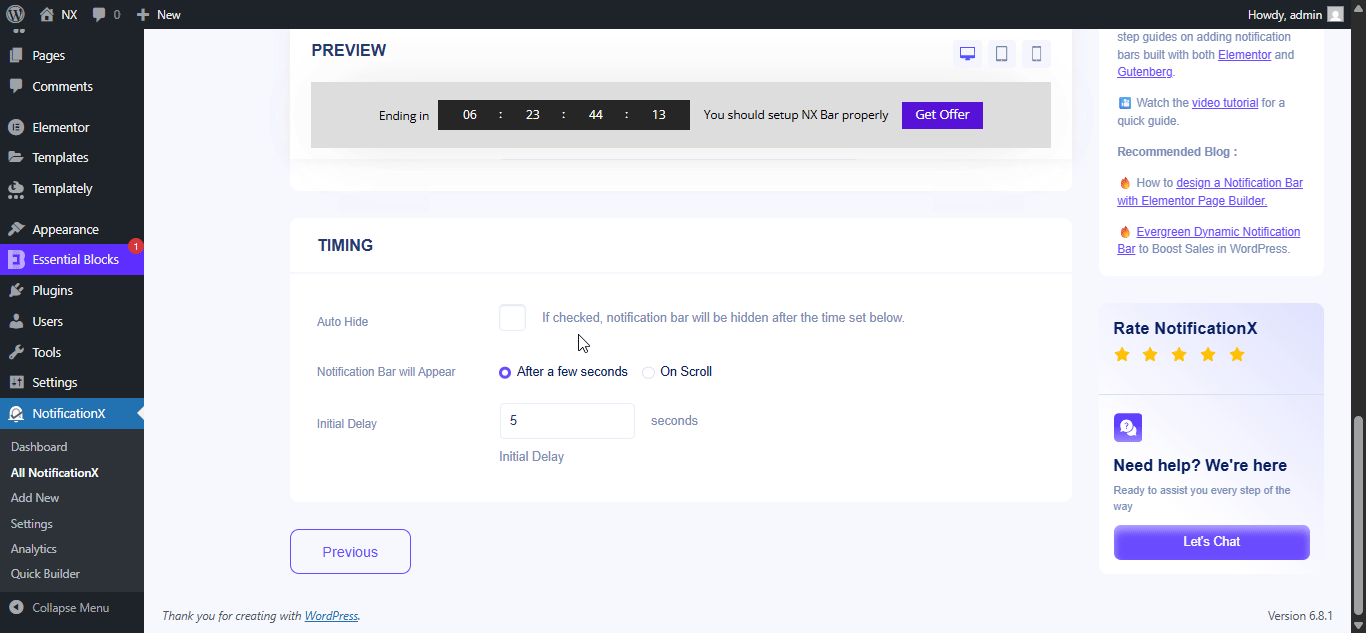
Task: Click the Essential Blocks notification badge
Action: click(136, 246)
